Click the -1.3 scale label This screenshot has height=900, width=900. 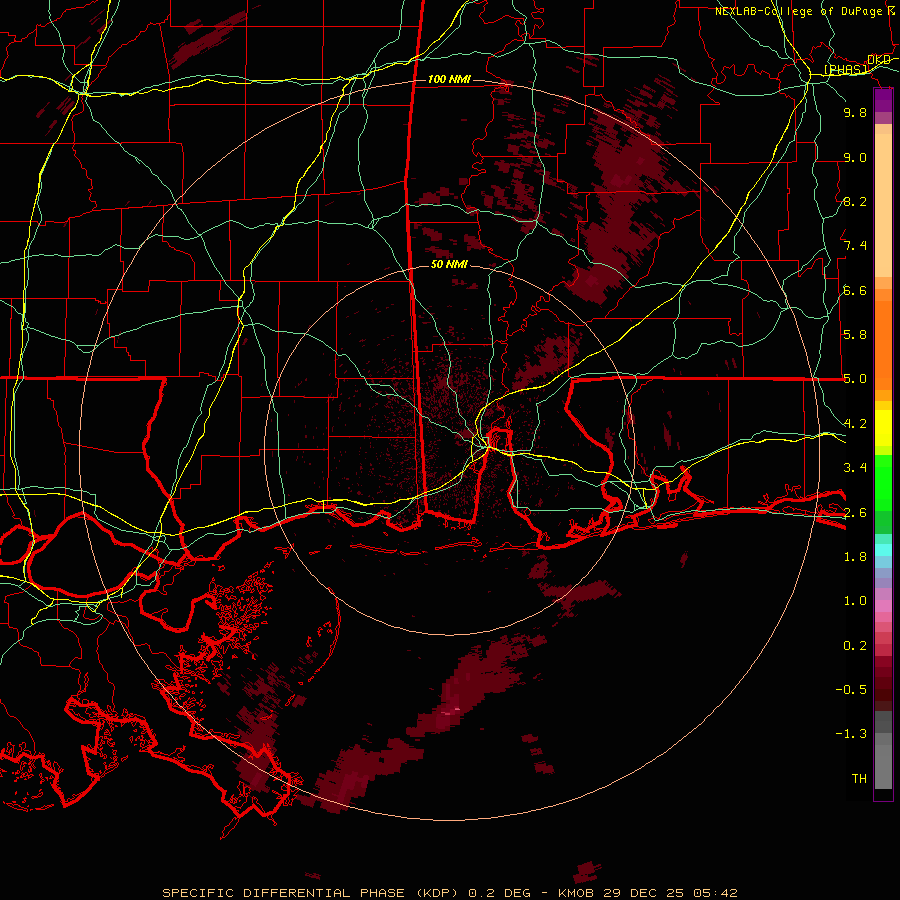[x=851, y=734]
